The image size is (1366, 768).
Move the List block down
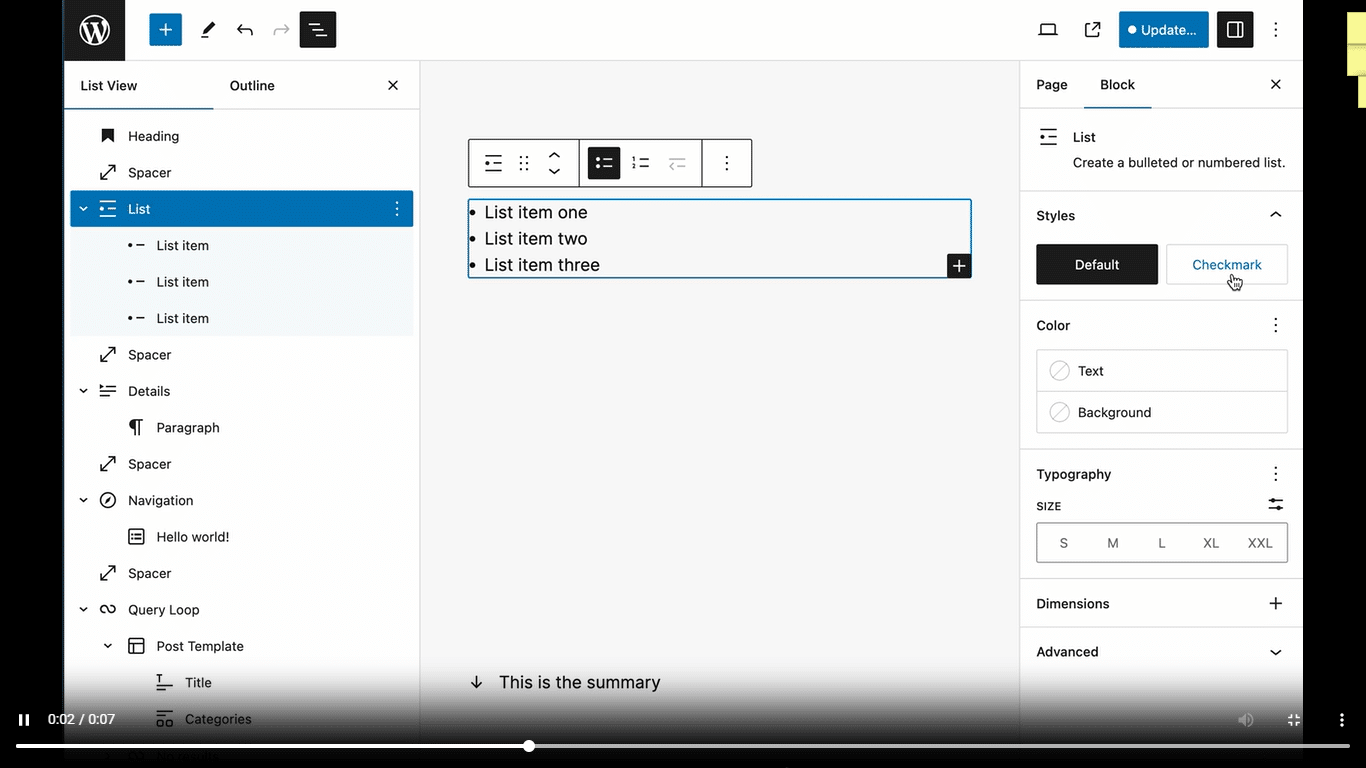tap(554, 172)
